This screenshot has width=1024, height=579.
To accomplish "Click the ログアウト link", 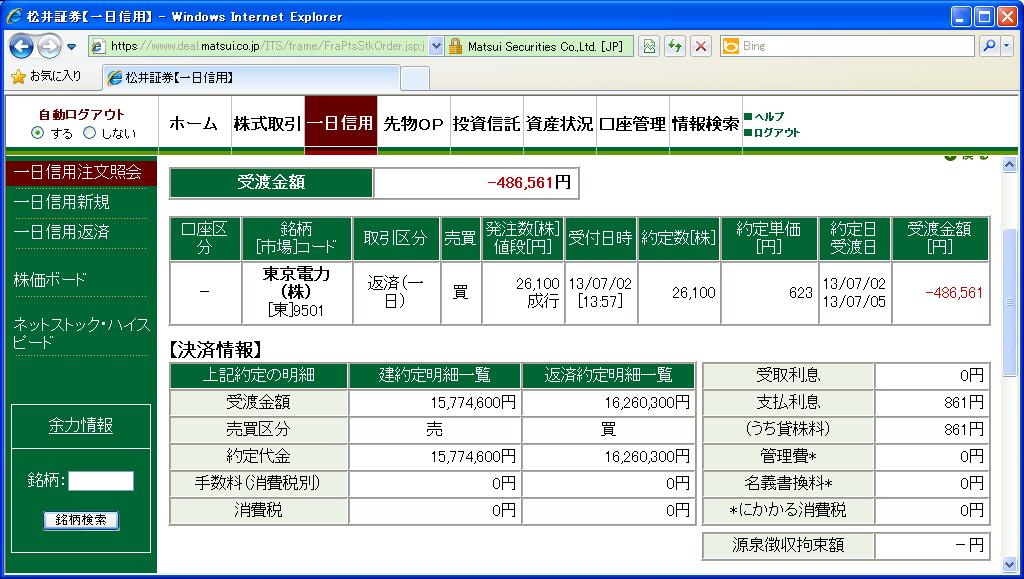I will tap(776, 132).
